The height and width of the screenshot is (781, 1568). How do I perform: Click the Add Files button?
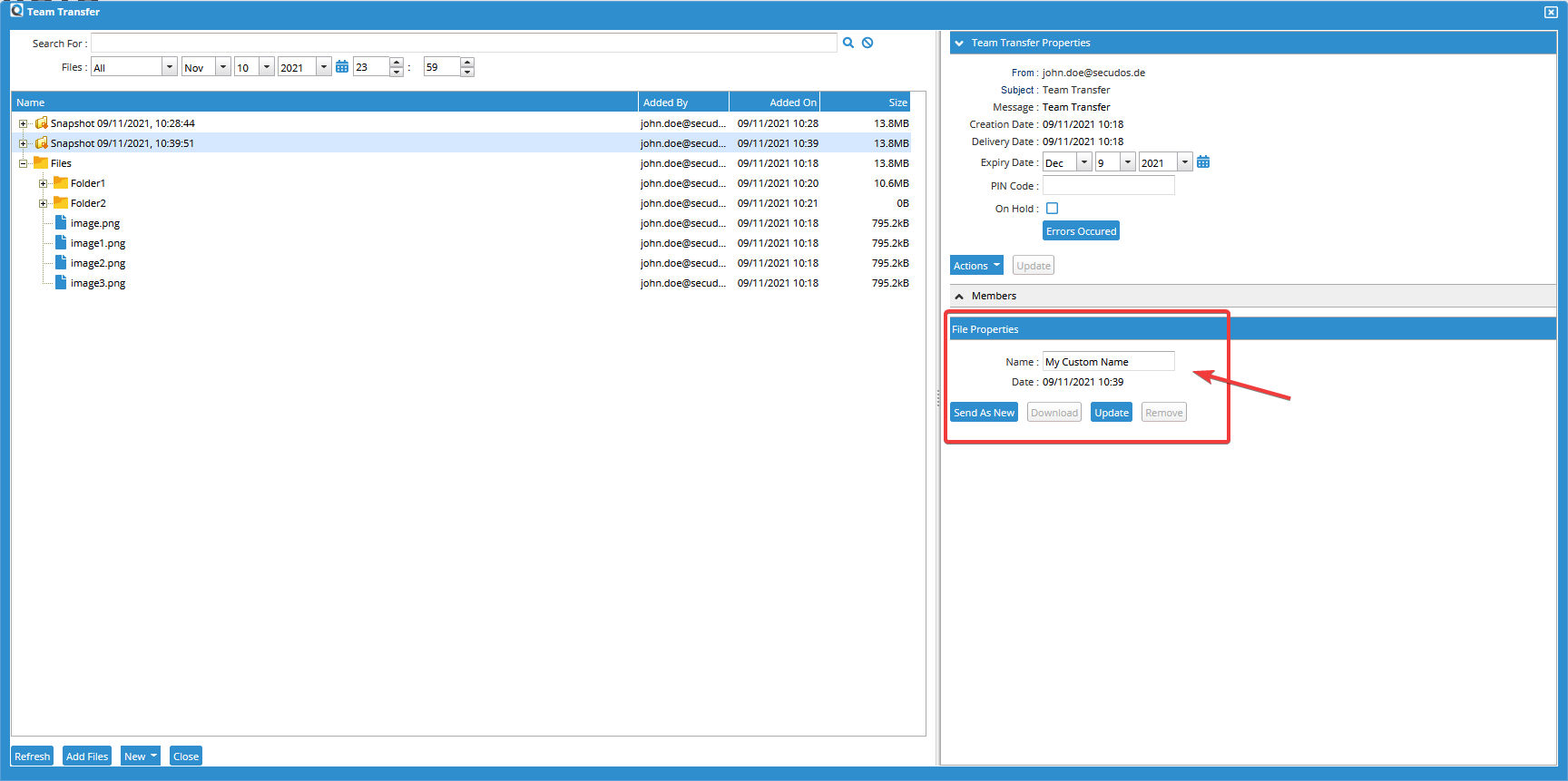(87, 757)
